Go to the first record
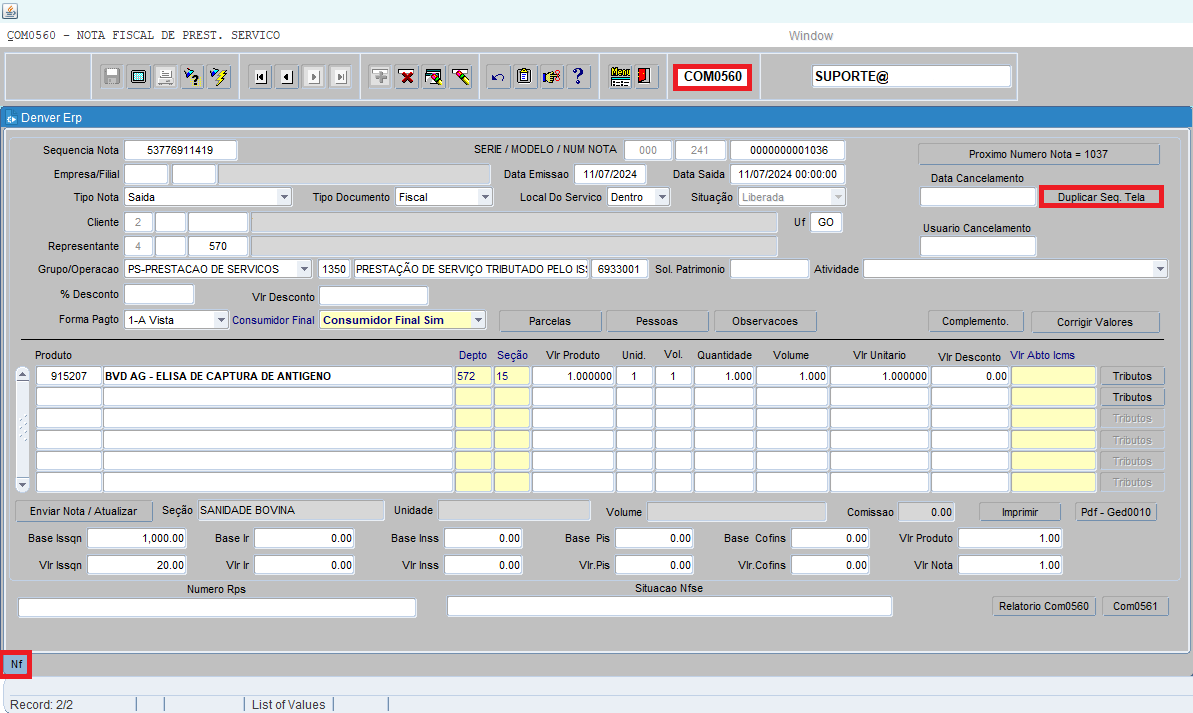Image resolution: width=1193 pixels, height=713 pixels. pyautogui.click(x=261, y=77)
